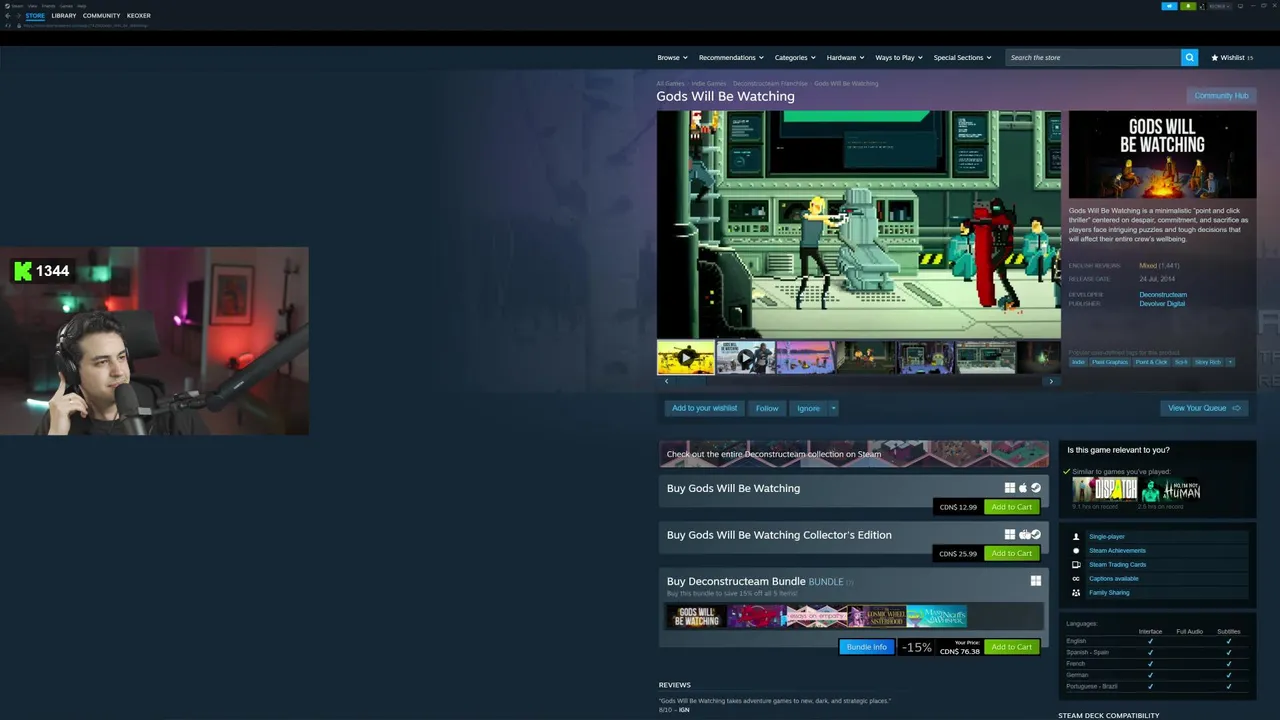The height and width of the screenshot is (720, 1280).
Task: Click inside the Search the store field
Action: coord(1092,58)
